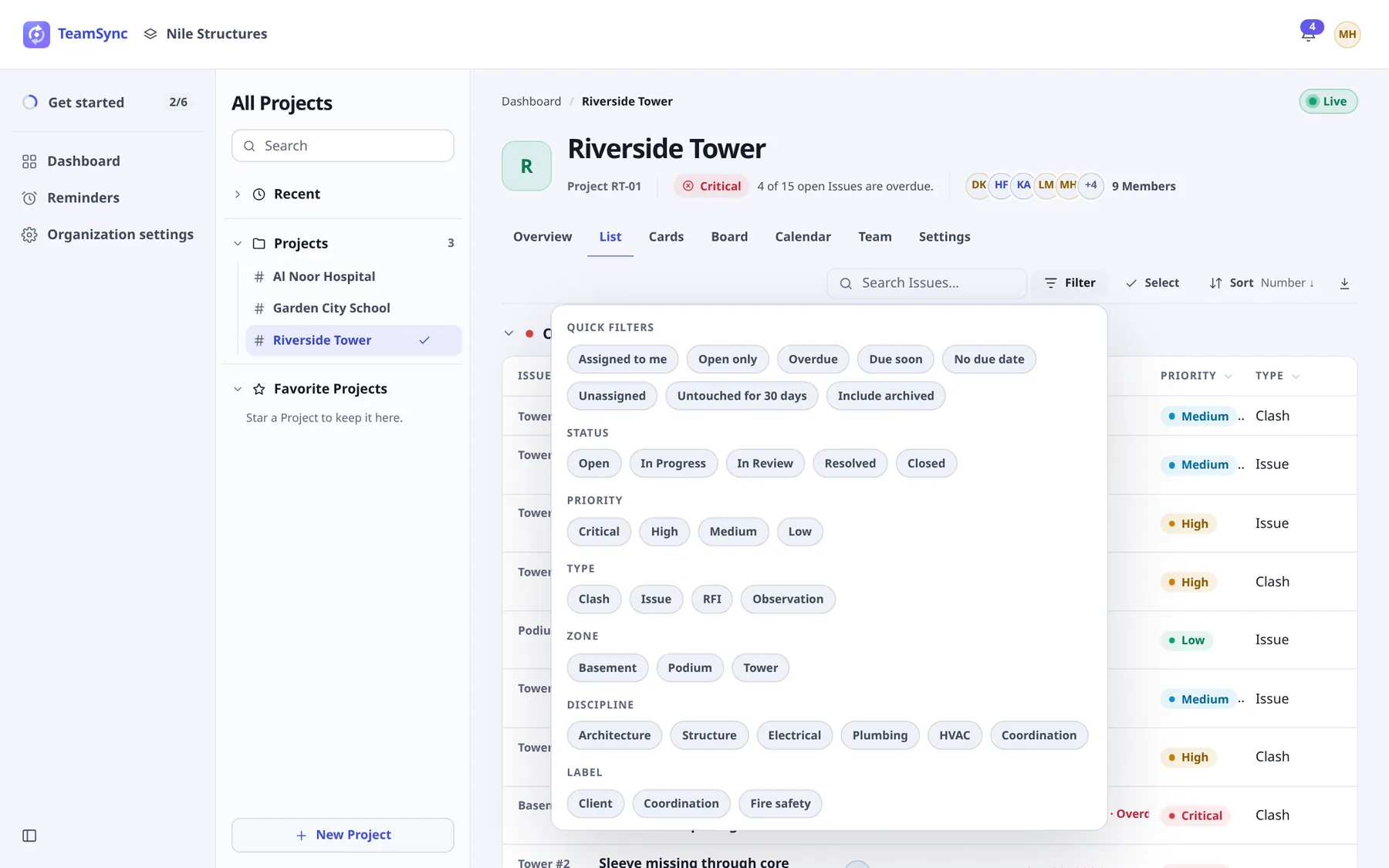The height and width of the screenshot is (868, 1389).
Task: Toggle the Overdue quick filter
Action: click(813, 359)
